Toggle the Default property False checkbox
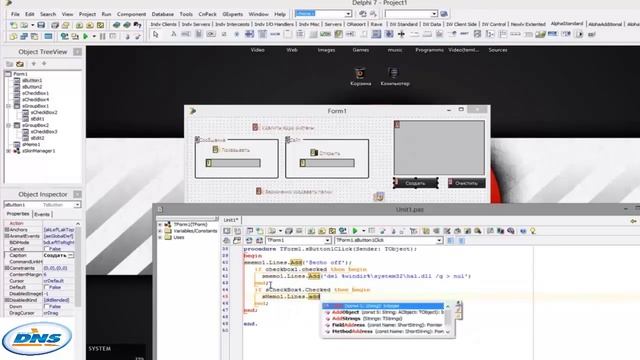This screenshot has height=360, width=640. pos(47,287)
